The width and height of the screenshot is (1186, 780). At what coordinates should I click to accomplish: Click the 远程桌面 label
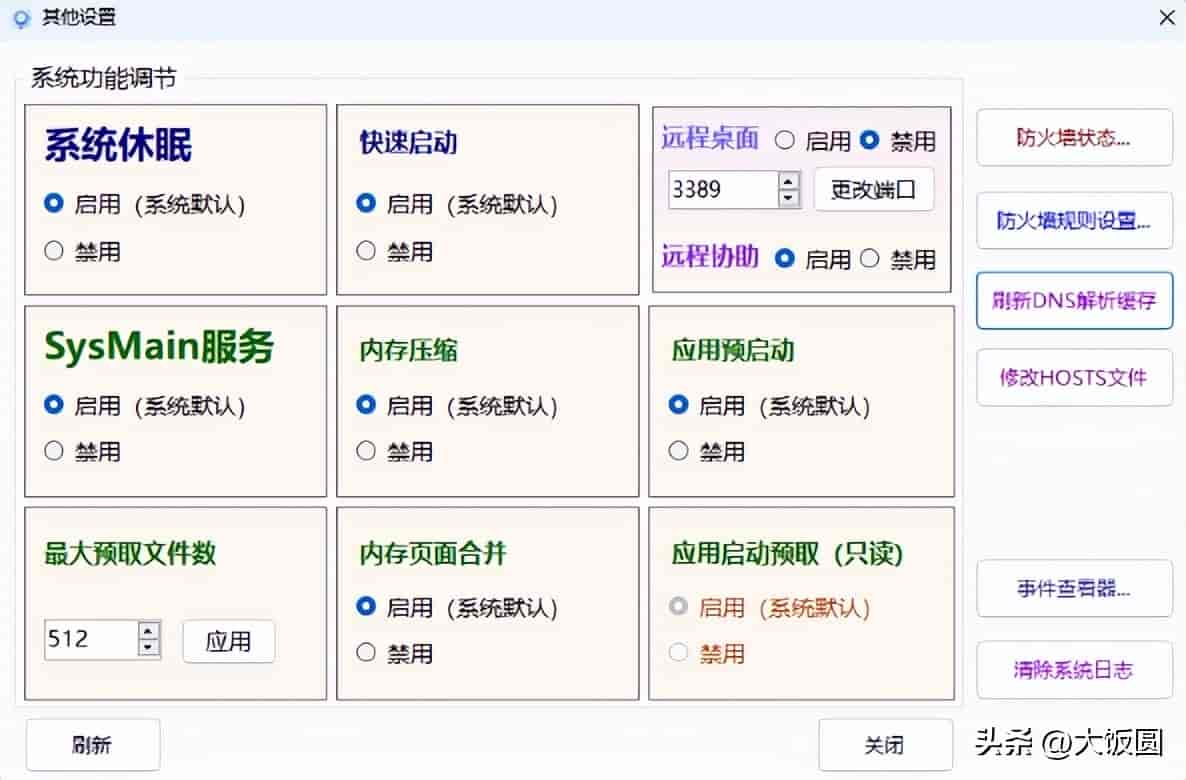[x=709, y=138]
